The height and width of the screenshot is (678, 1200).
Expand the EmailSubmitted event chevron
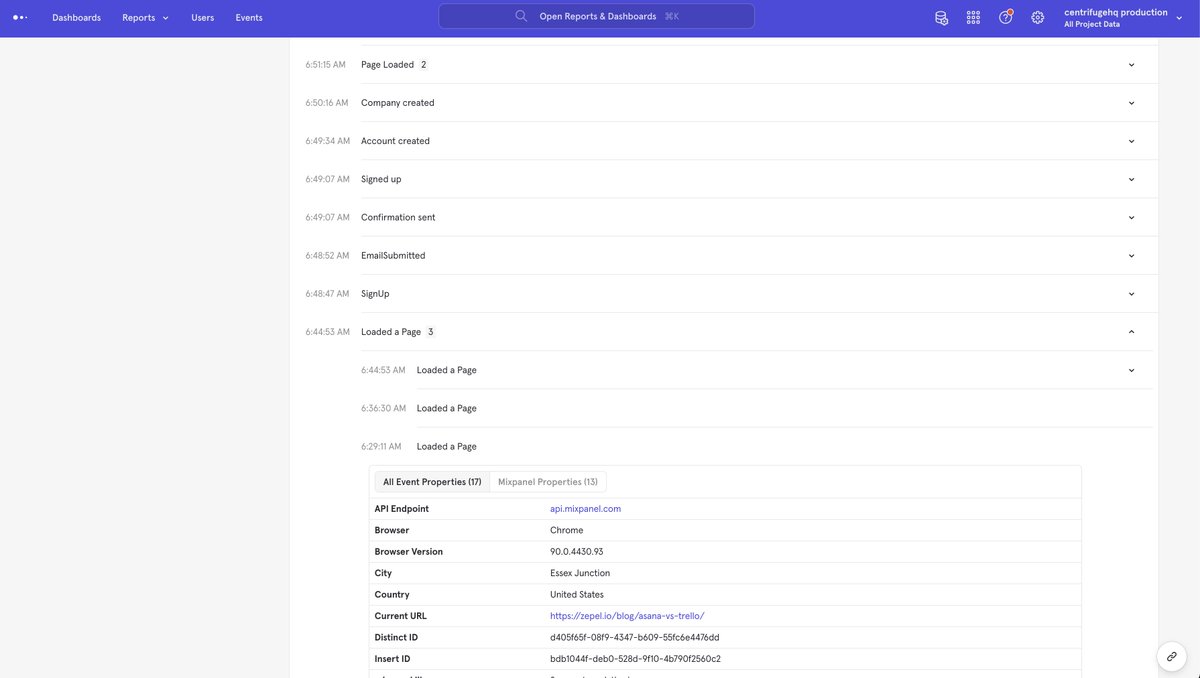[x=1131, y=256]
